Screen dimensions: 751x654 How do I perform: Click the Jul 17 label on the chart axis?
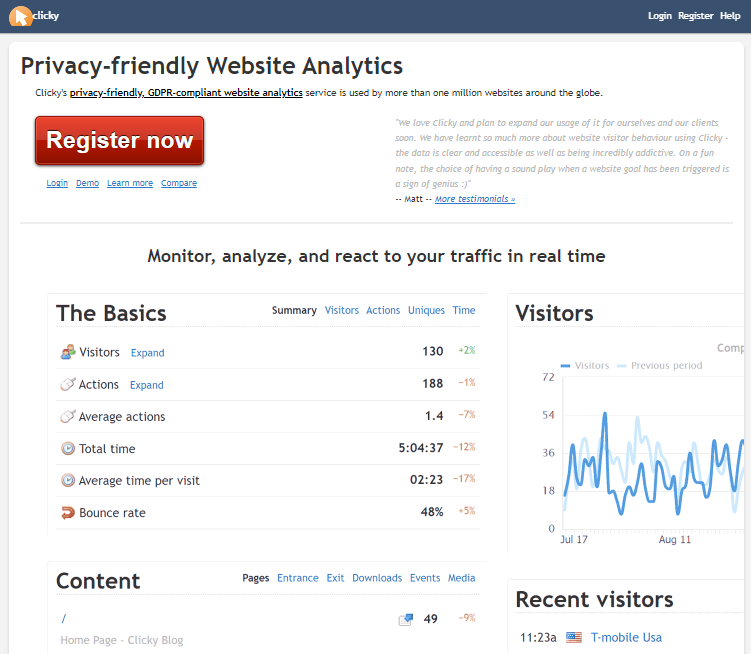click(x=574, y=539)
